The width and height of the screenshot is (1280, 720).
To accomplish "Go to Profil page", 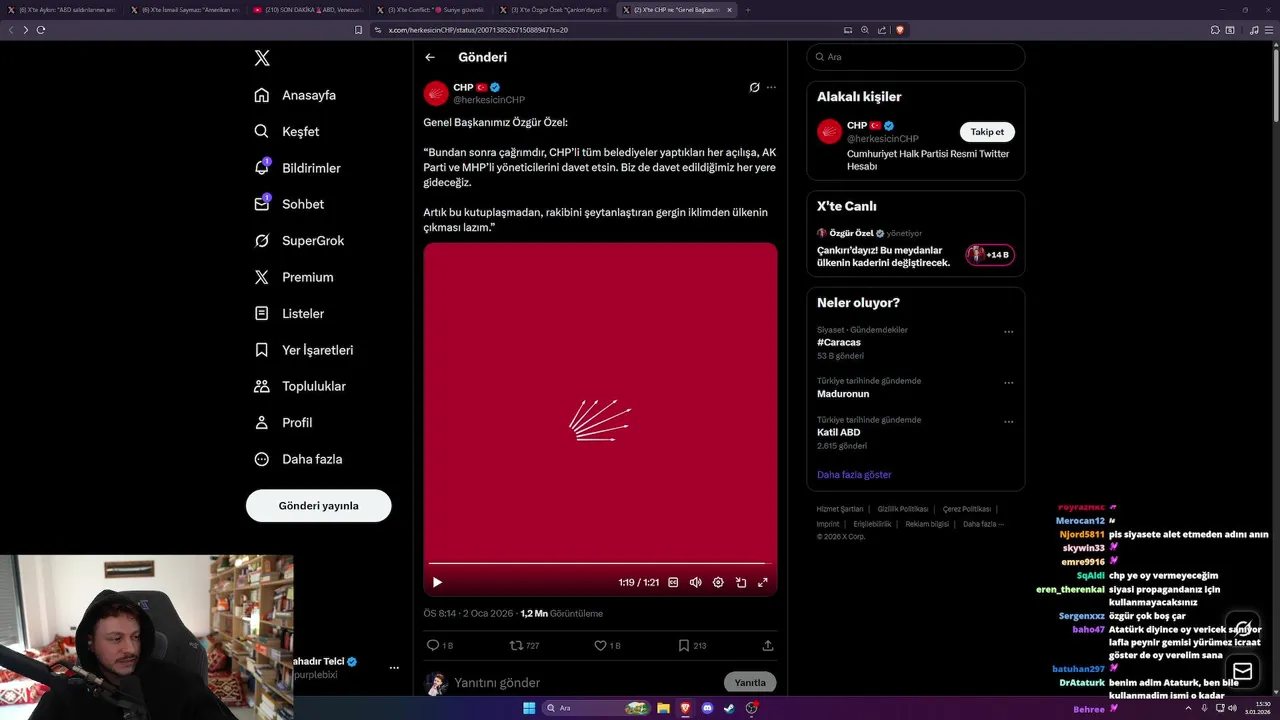I will (283, 423).
